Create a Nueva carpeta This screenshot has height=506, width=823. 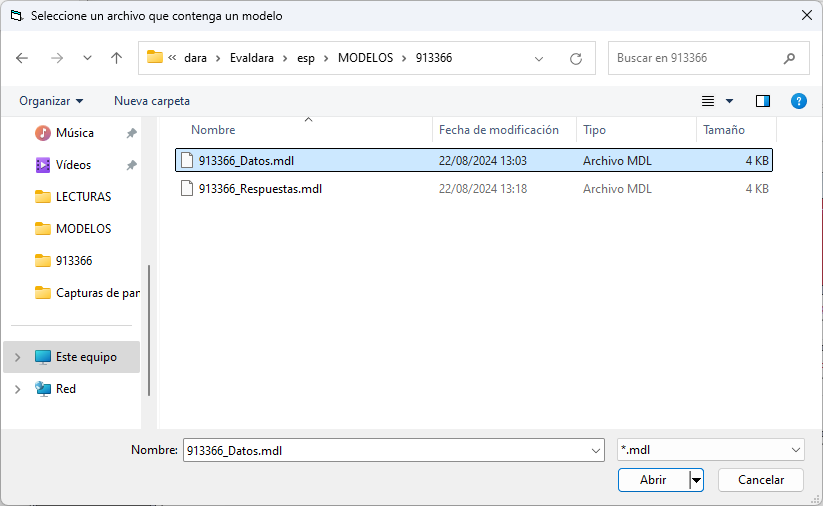point(152,101)
